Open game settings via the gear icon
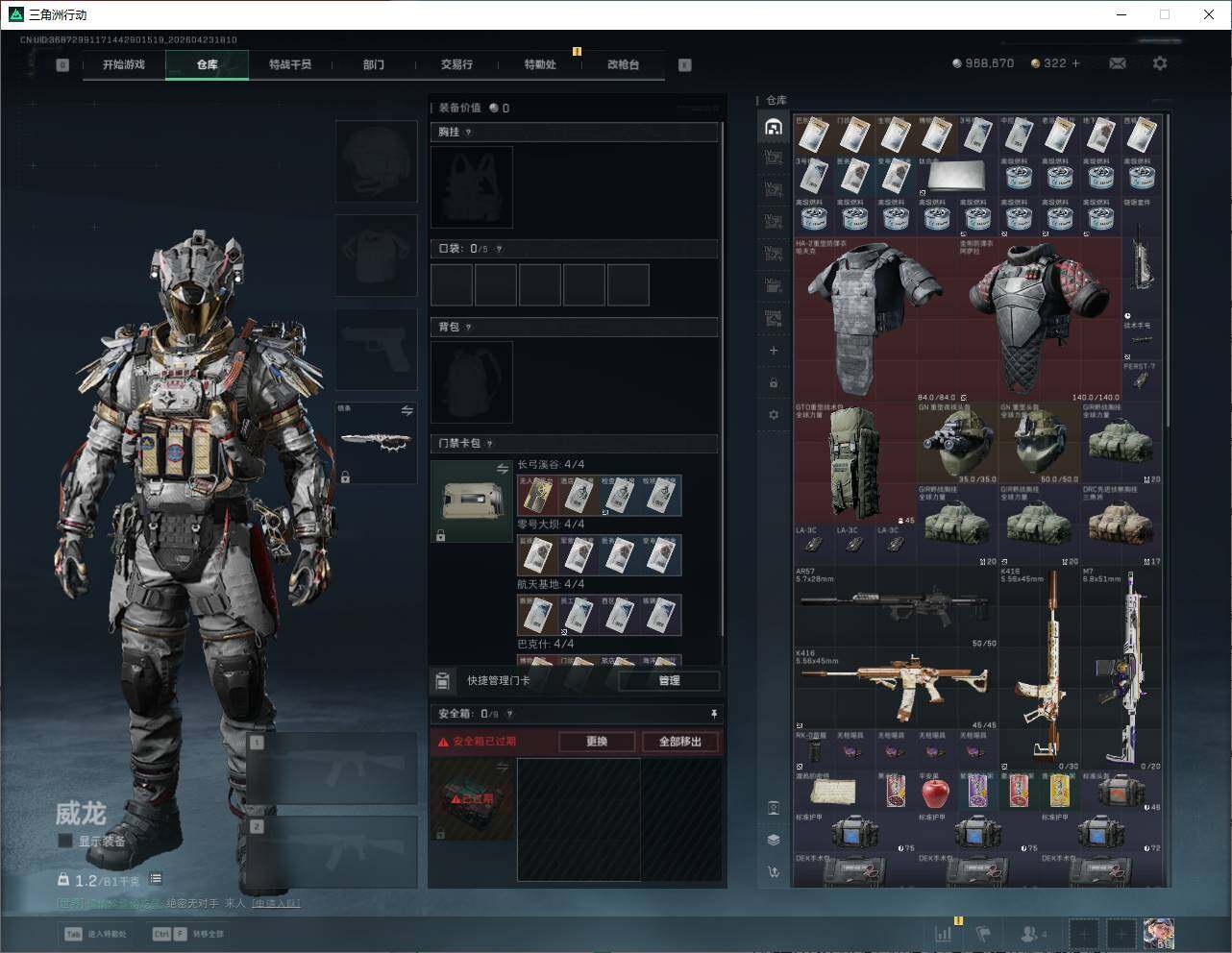The width and height of the screenshot is (1232, 953). point(1160,63)
